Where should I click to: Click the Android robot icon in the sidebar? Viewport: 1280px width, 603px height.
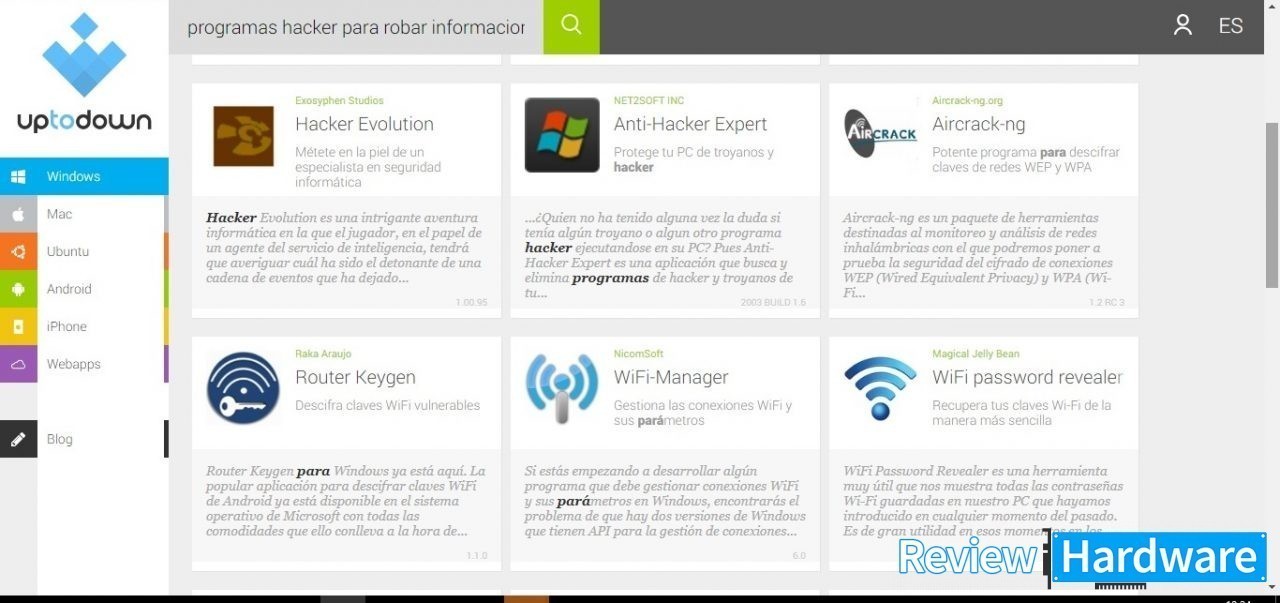tap(18, 289)
